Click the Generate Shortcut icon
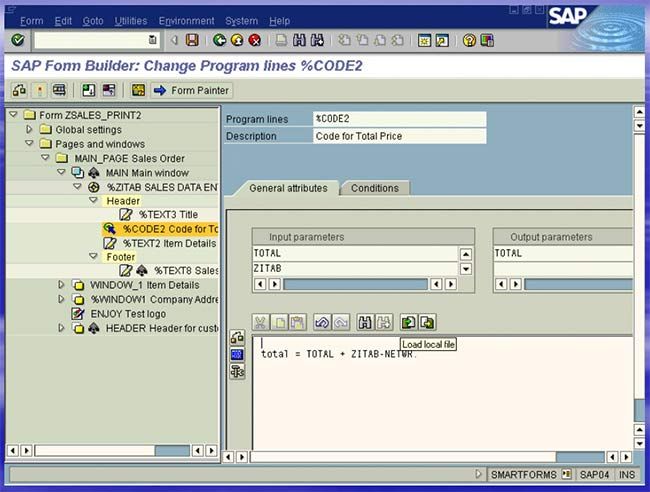The image size is (650, 492). (x=442, y=40)
